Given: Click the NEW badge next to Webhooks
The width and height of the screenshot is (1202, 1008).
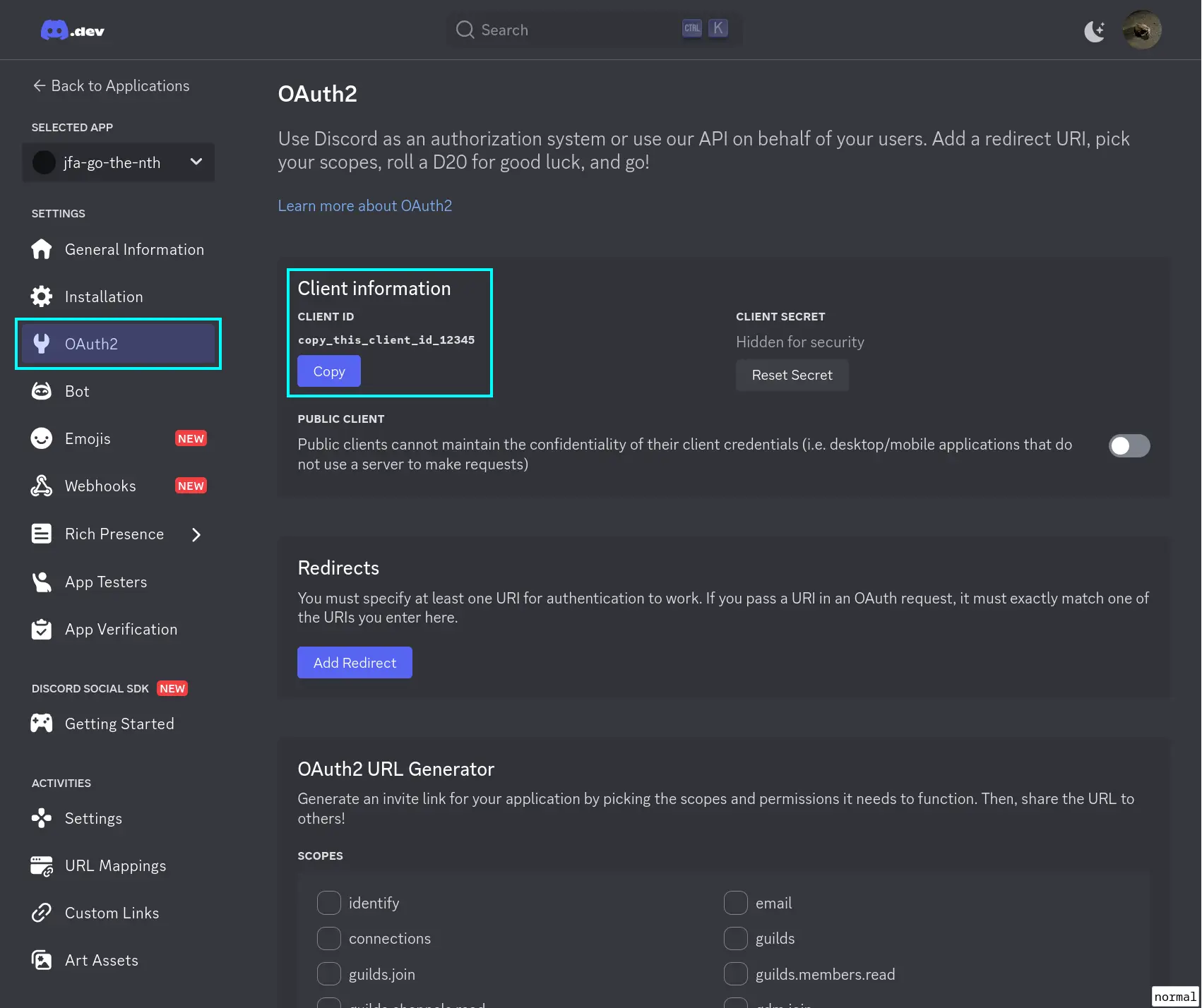Looking at the screenshot, I should 191,486.
